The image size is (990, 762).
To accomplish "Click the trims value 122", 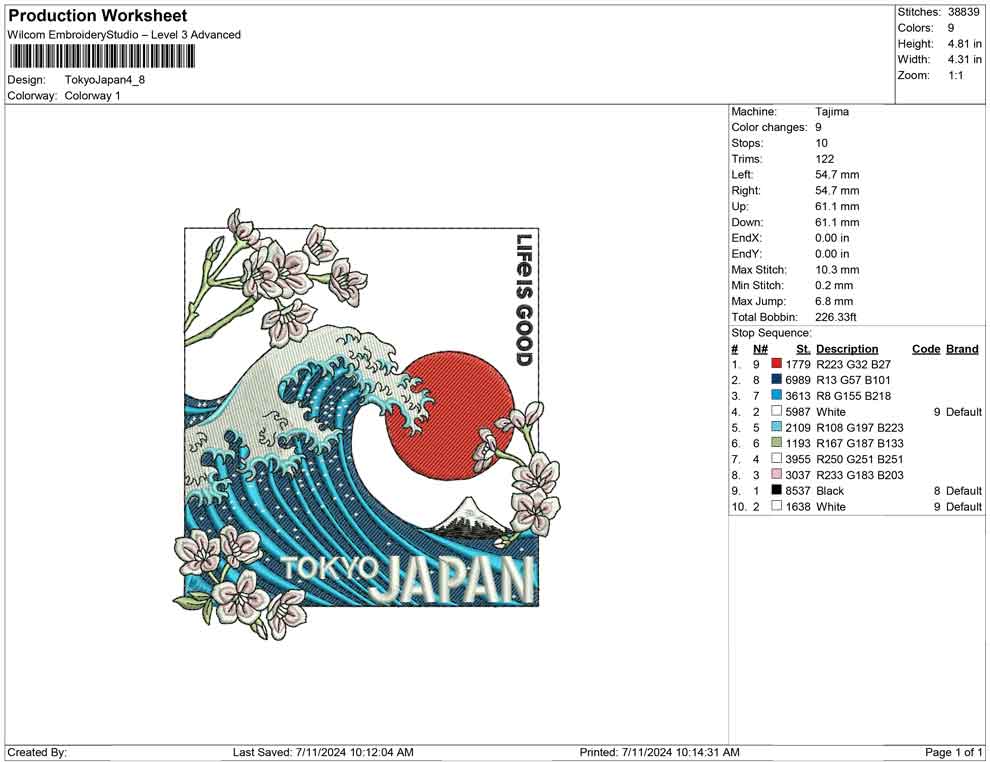I will (825, 159).
